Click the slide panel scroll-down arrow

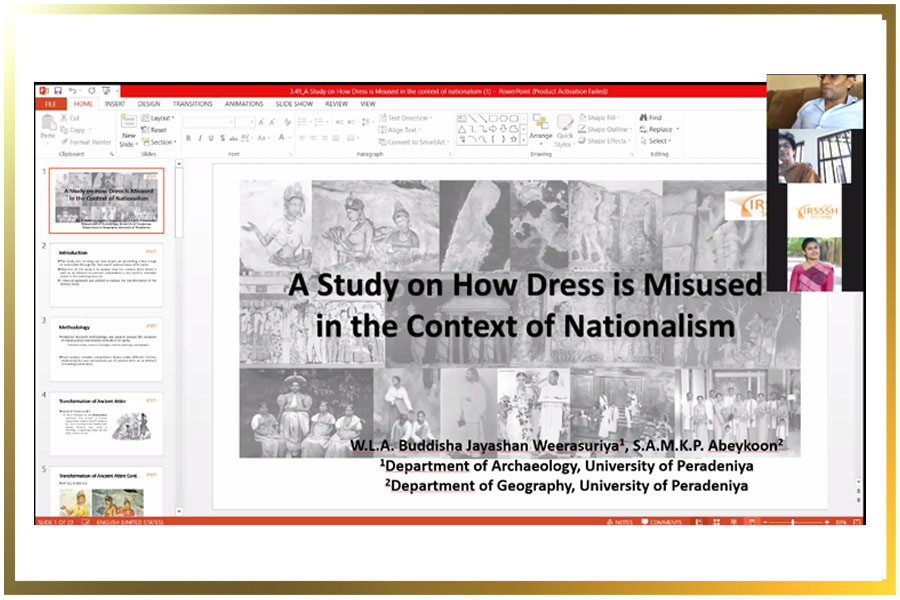click(x=179, y=511)
